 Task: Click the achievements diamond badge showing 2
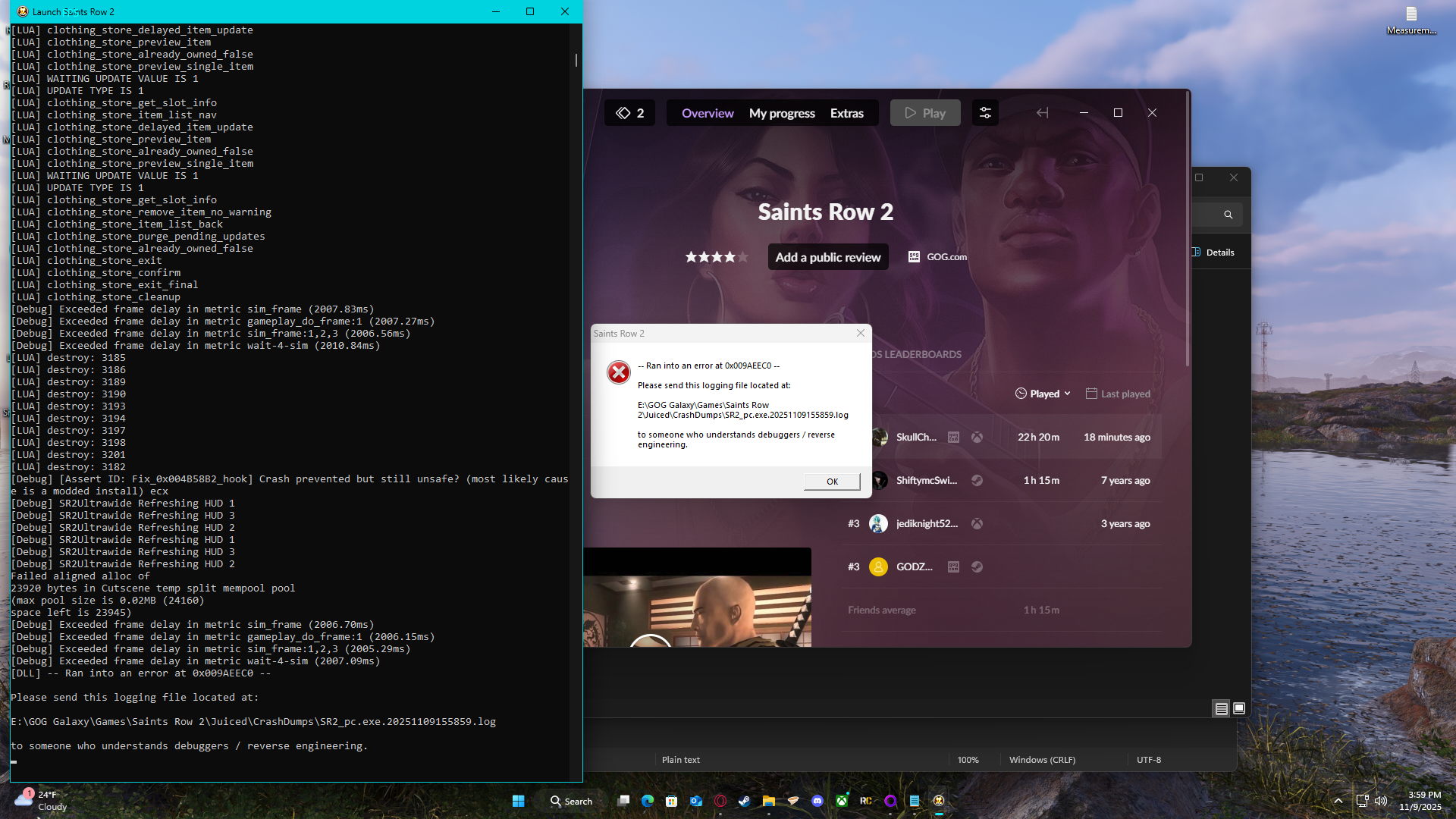point(630,113)
